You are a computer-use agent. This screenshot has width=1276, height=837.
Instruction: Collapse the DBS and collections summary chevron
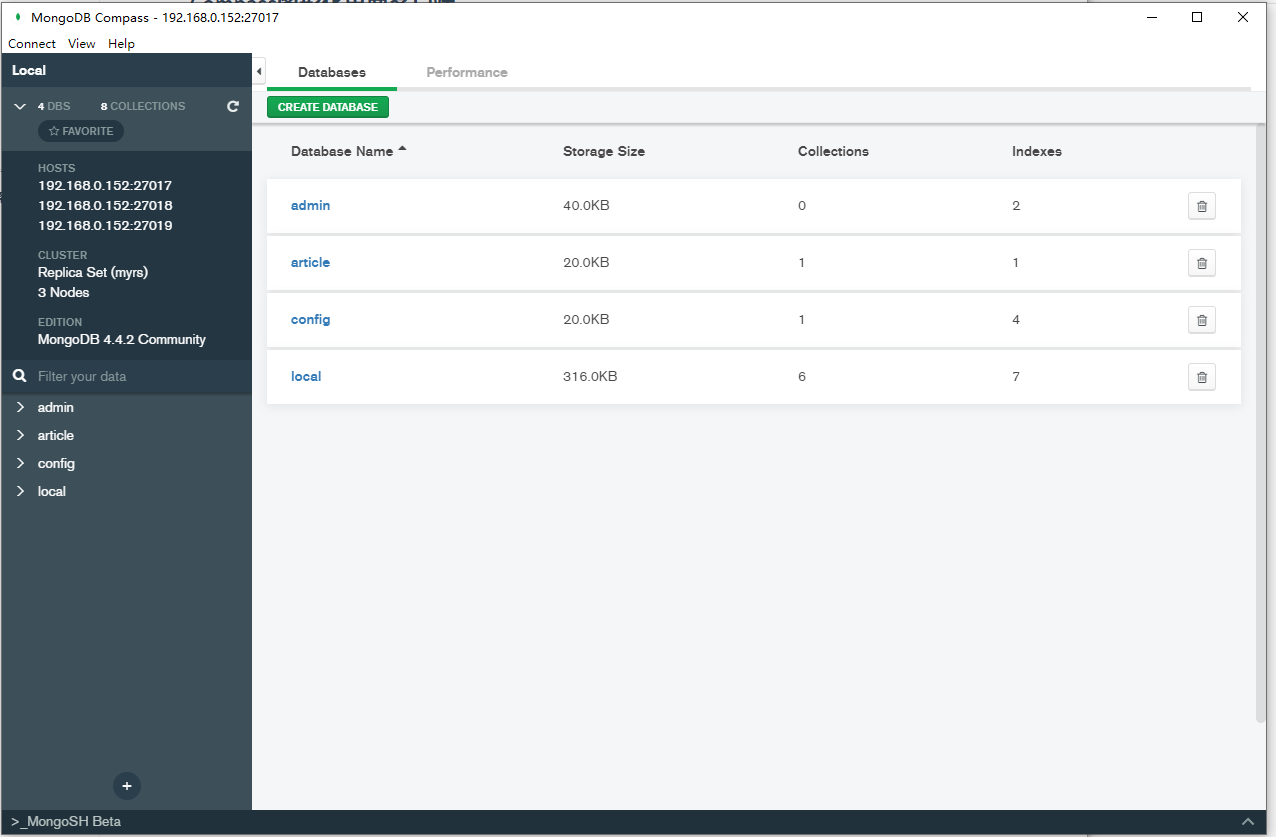[x=20, y=106]
